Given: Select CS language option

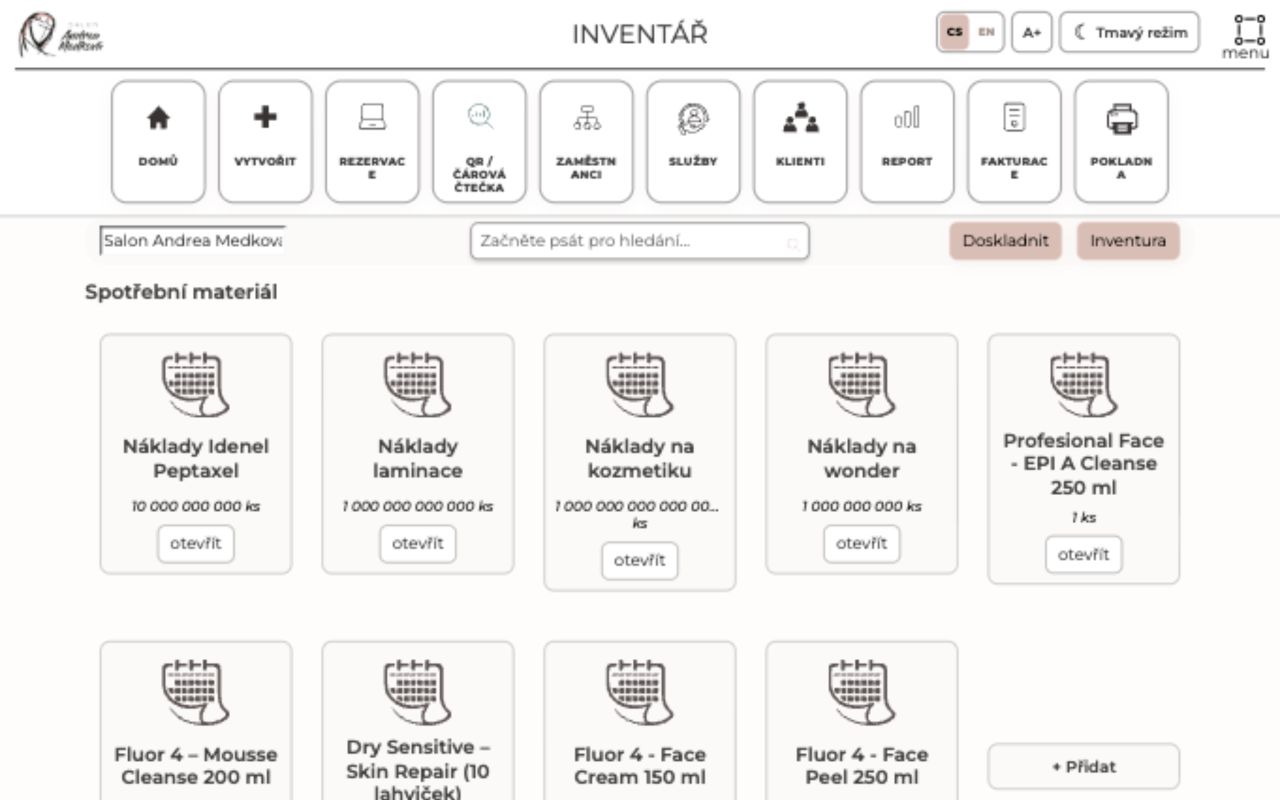Looking at the screenshot, I should [955, 32].
